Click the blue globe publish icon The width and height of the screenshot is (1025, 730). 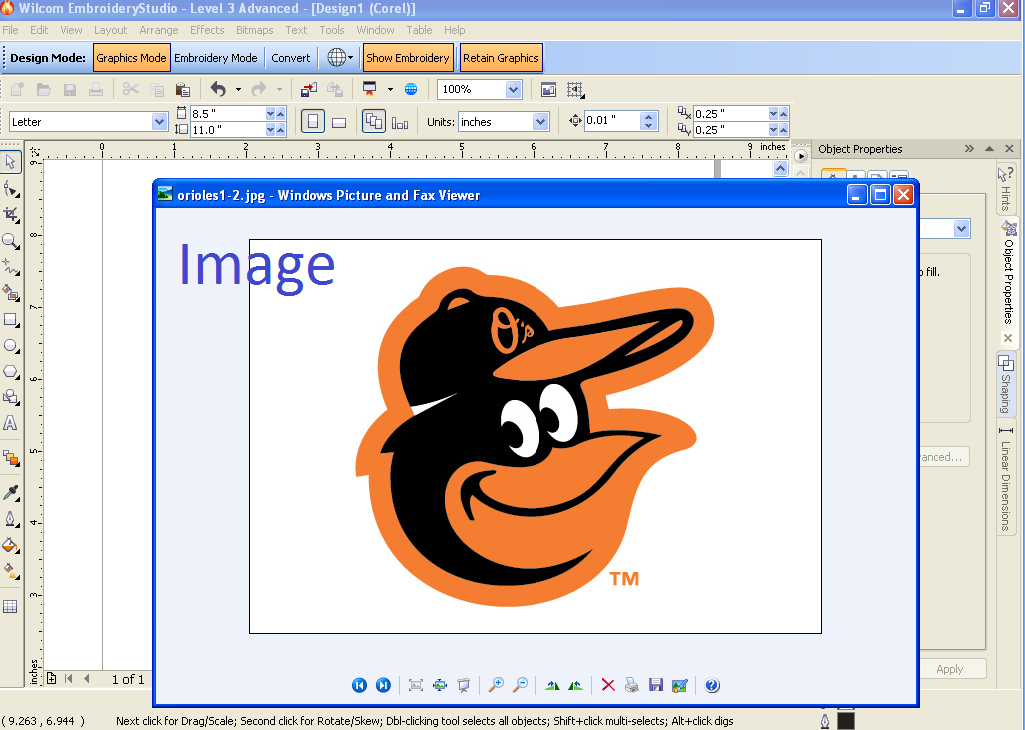tap(411, 89)
